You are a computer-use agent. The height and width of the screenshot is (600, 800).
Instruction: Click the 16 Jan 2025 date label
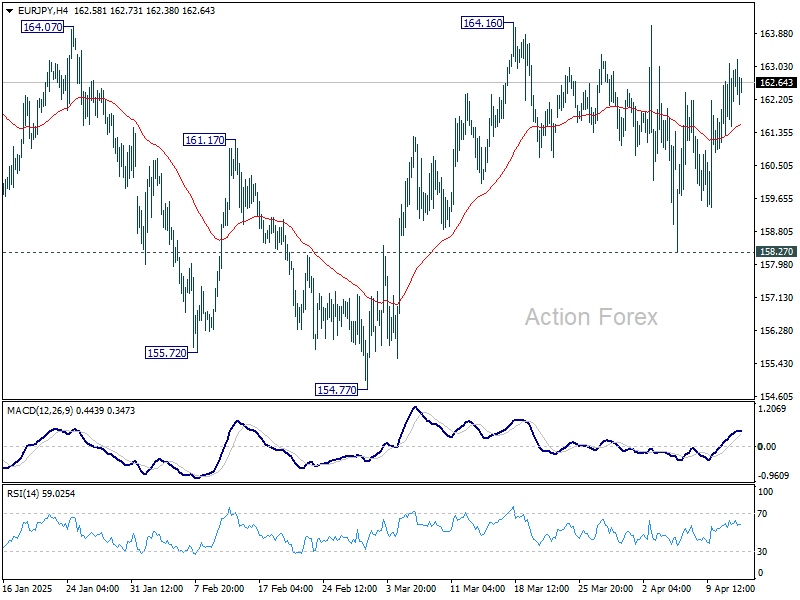pyautogui.click(x=28, y=589)
